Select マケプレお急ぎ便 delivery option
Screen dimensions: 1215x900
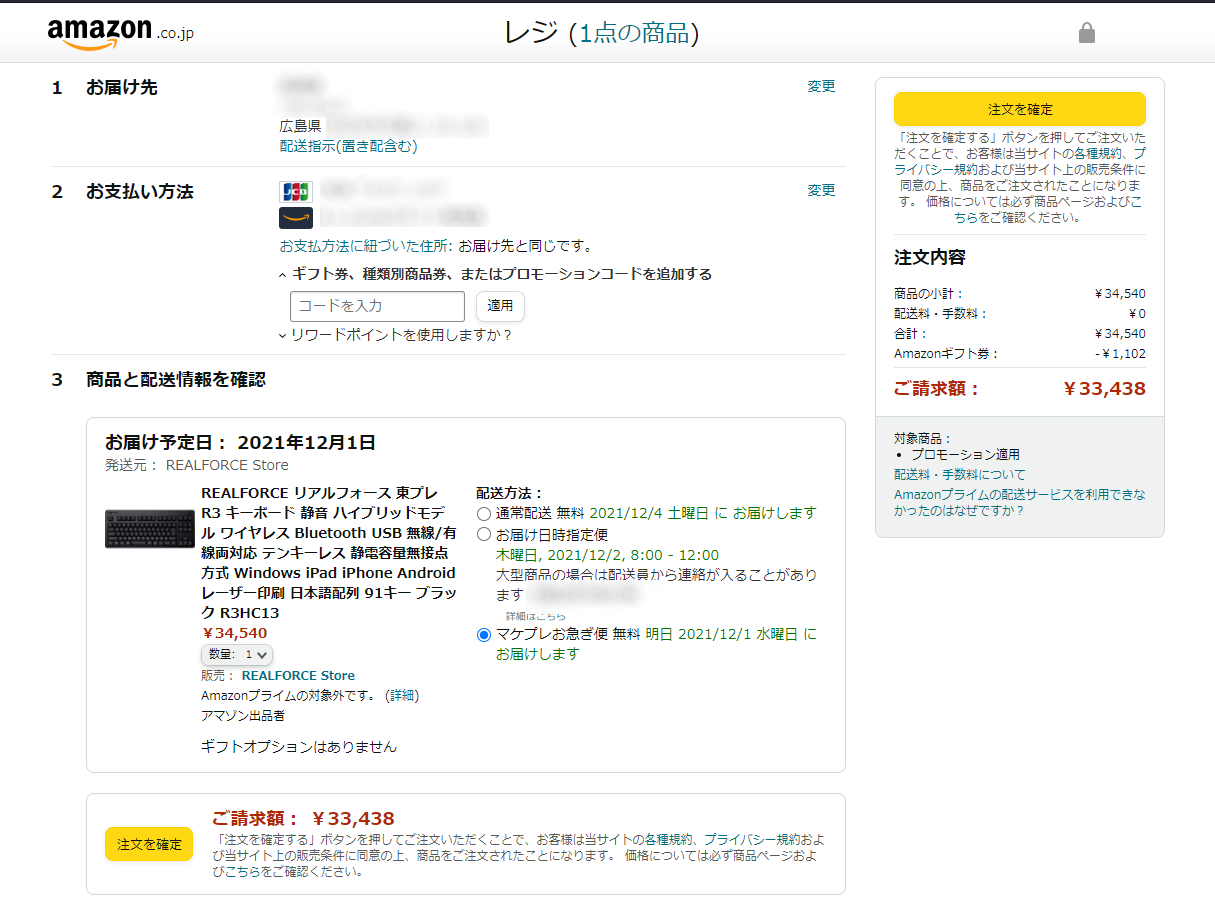click(x=484, y=634)
